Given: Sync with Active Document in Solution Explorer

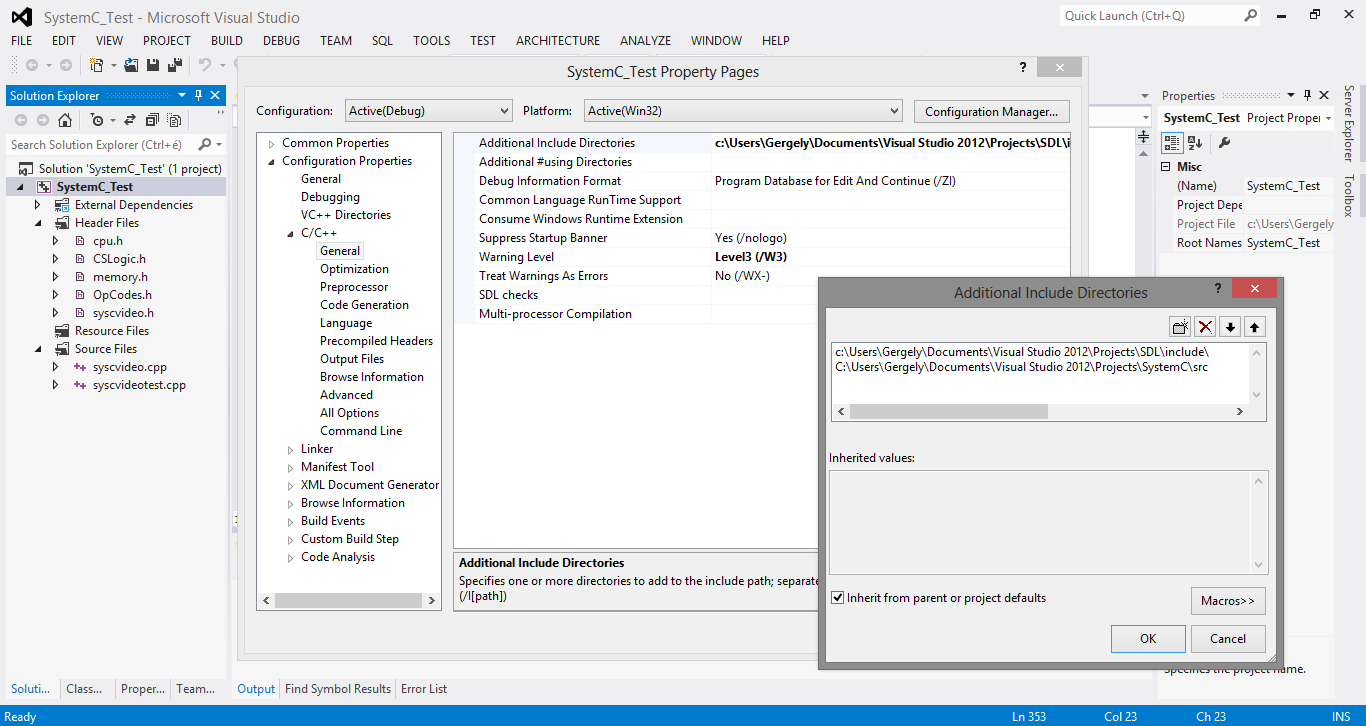Looking at the screenshot, I should pyautogui.click(x=130, y=120).
